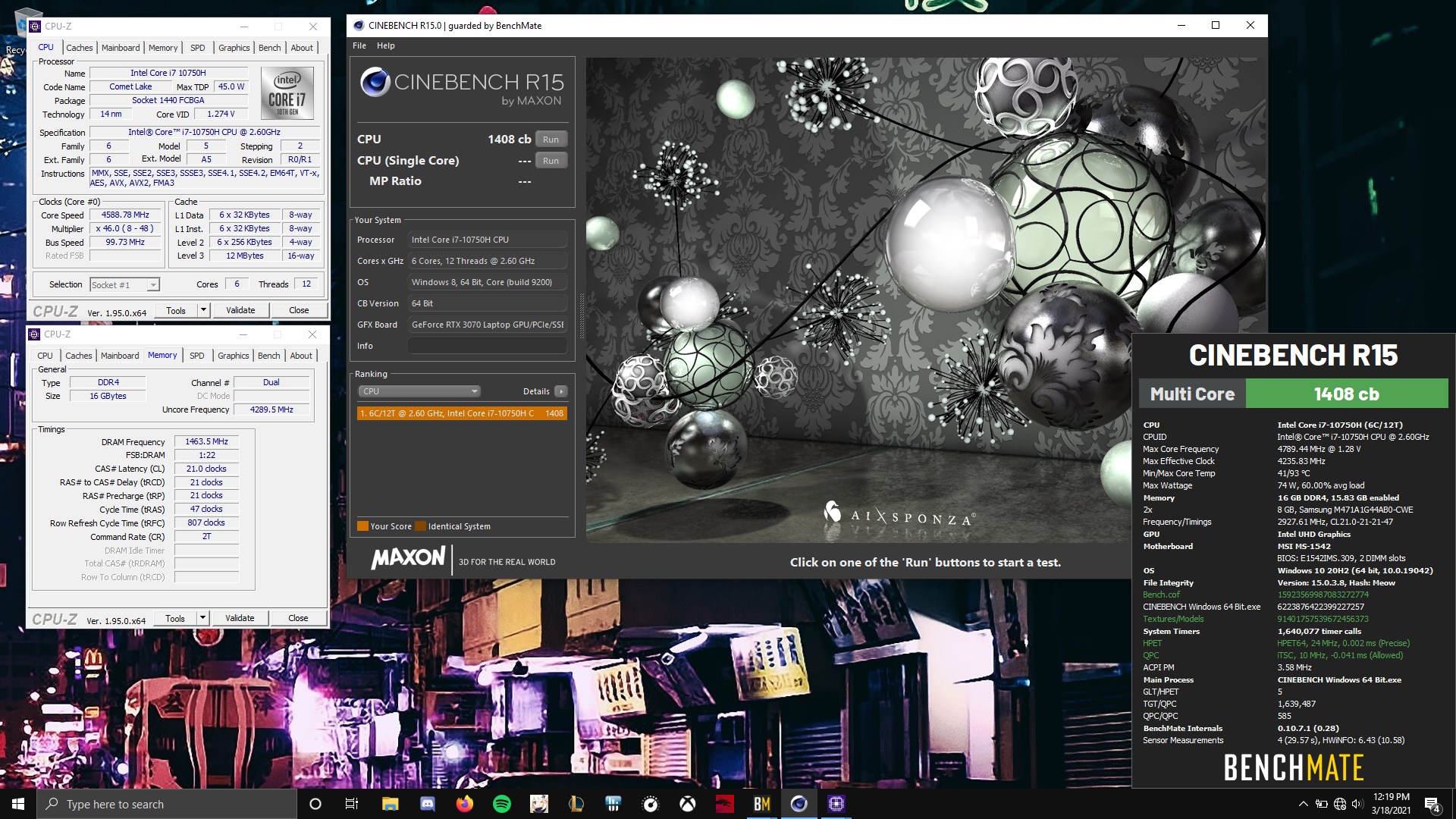This screenshot has height=819, width=1456.
Task: Click the Cortana circle on the taskbar
Action: pyautogui.click(x=315, y=804)
